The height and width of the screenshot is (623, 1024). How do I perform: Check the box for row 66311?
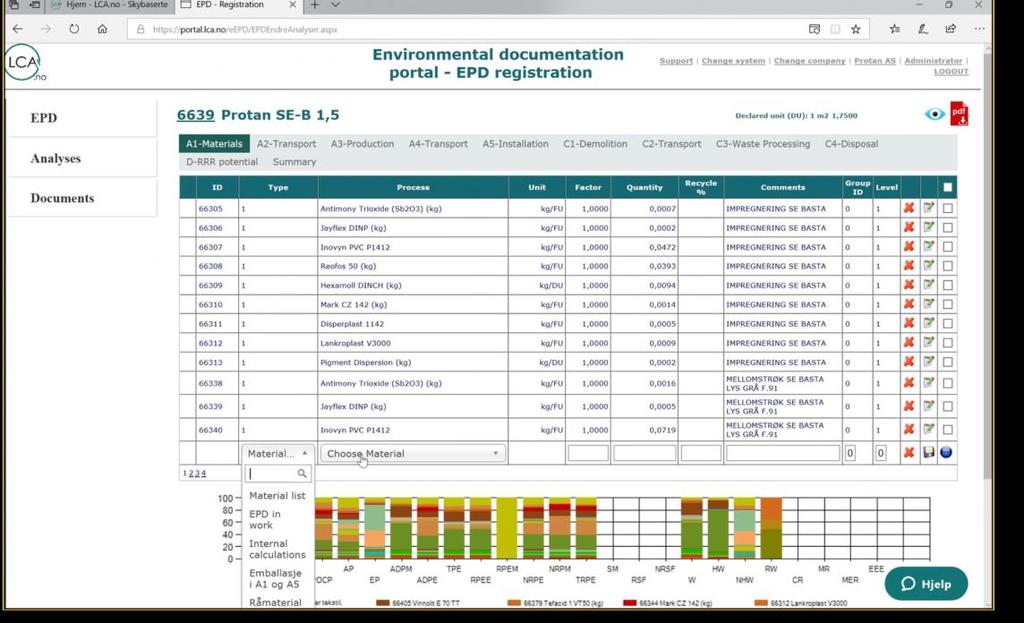(x=948, y=324)
